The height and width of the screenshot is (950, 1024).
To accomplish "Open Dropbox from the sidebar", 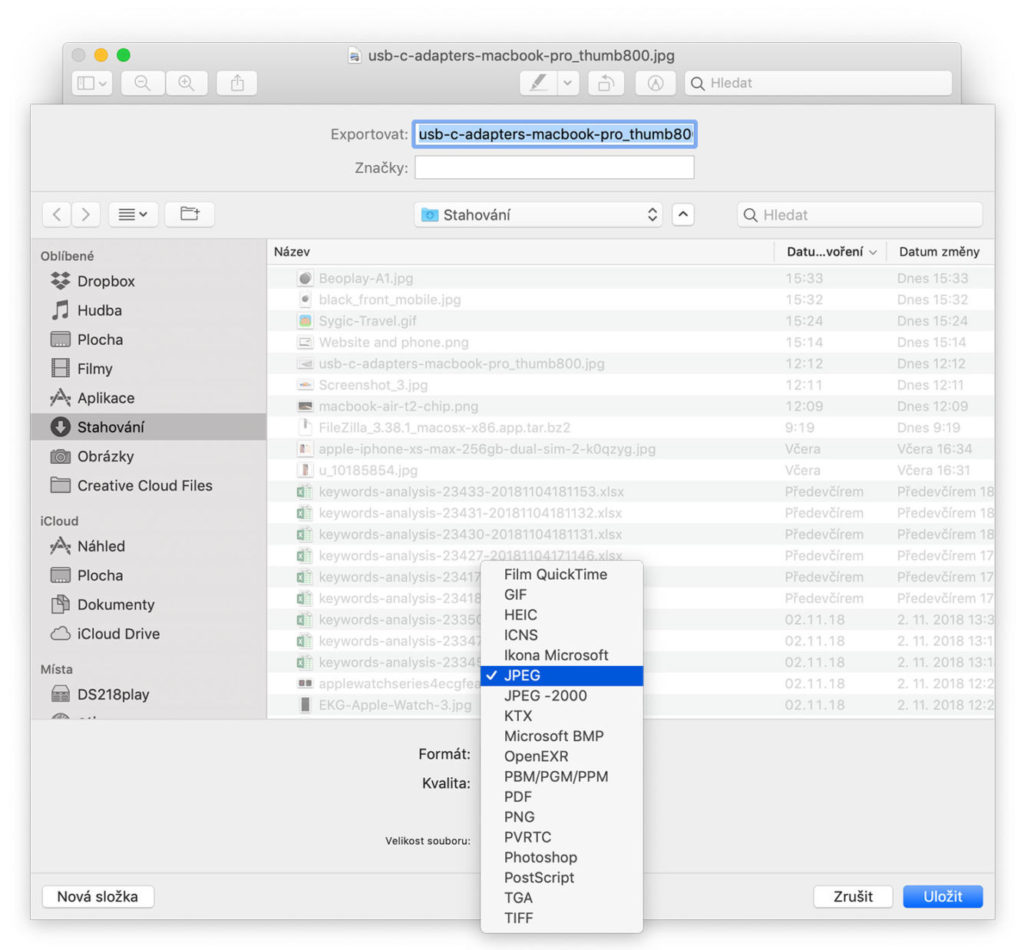I will 105,281.
